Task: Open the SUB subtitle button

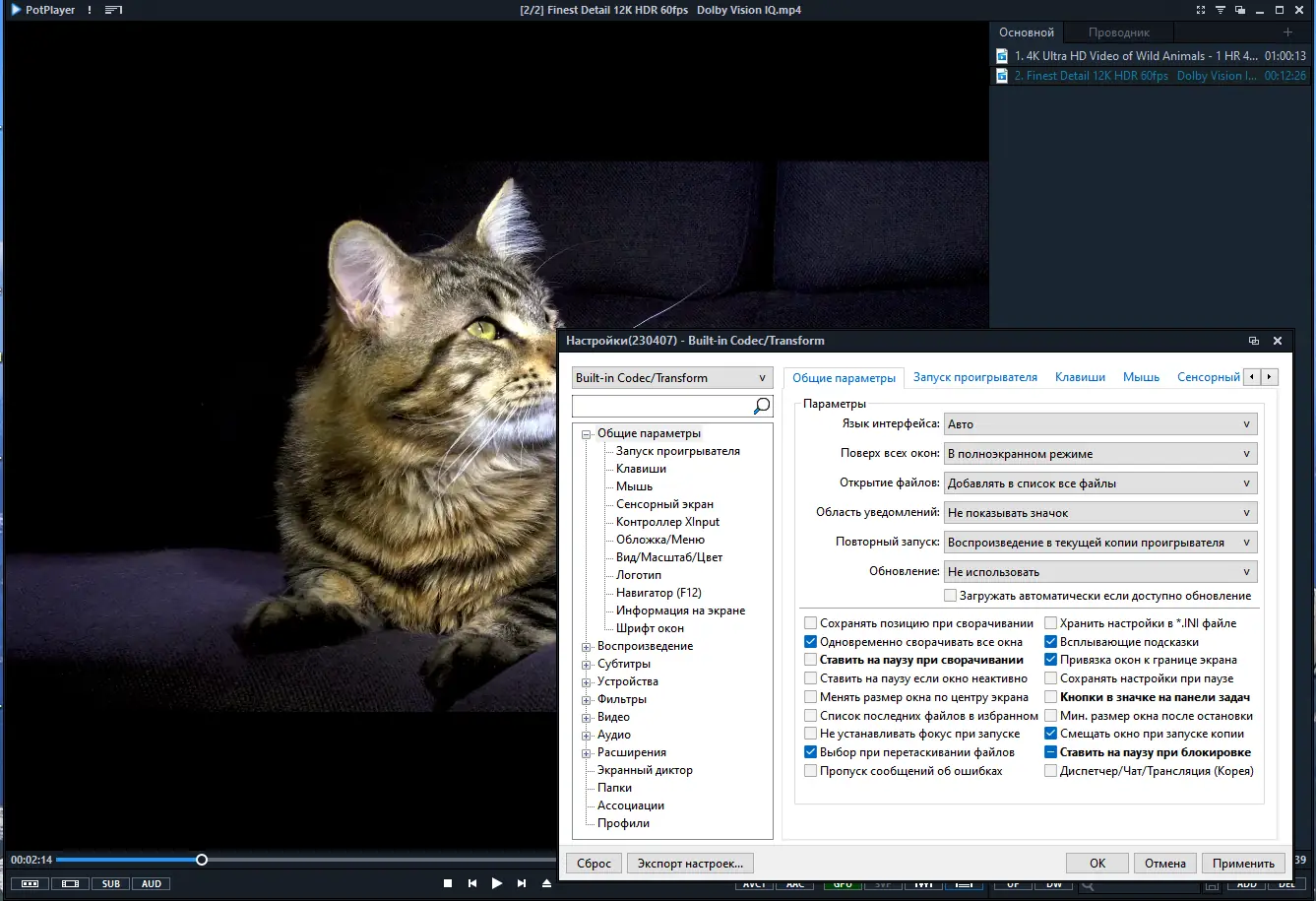Action: pos(111,883)
